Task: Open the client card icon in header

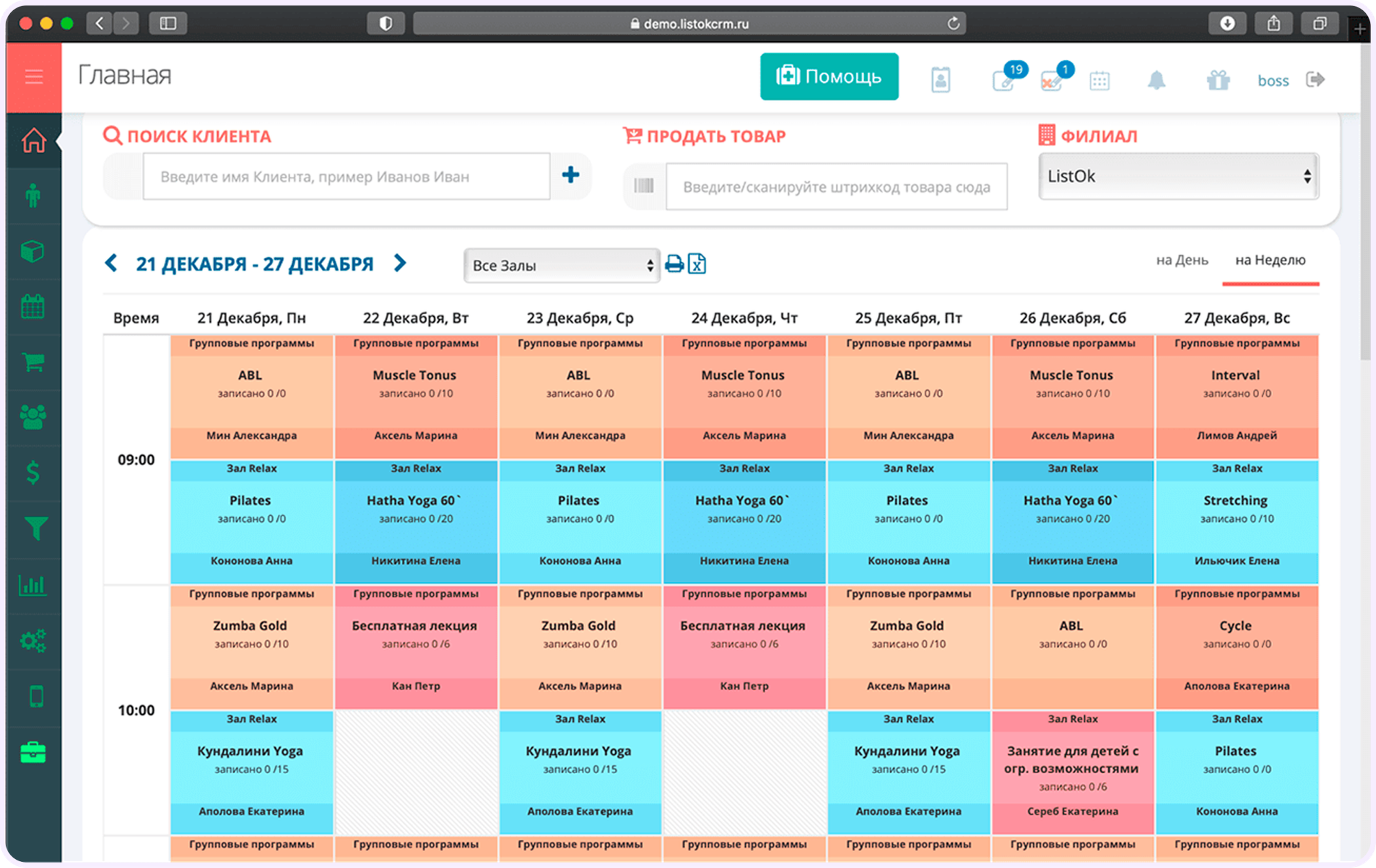Action: click(x=940, y=80)
